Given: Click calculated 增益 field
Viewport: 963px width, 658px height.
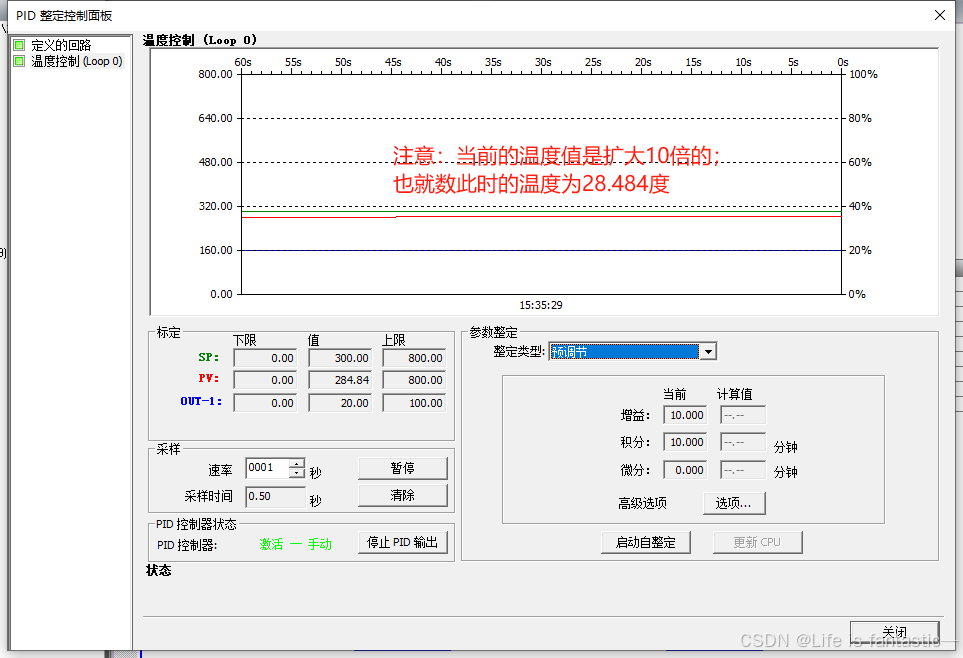Looking at the screenshot, I should (x=743, y=415).
